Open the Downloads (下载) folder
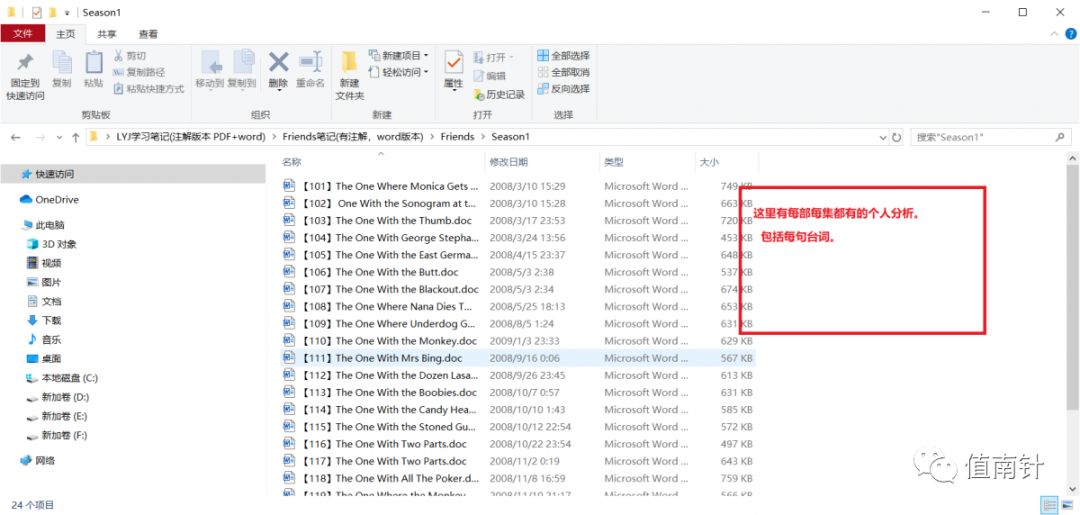 pyautogui.click(x=44, y=320)
